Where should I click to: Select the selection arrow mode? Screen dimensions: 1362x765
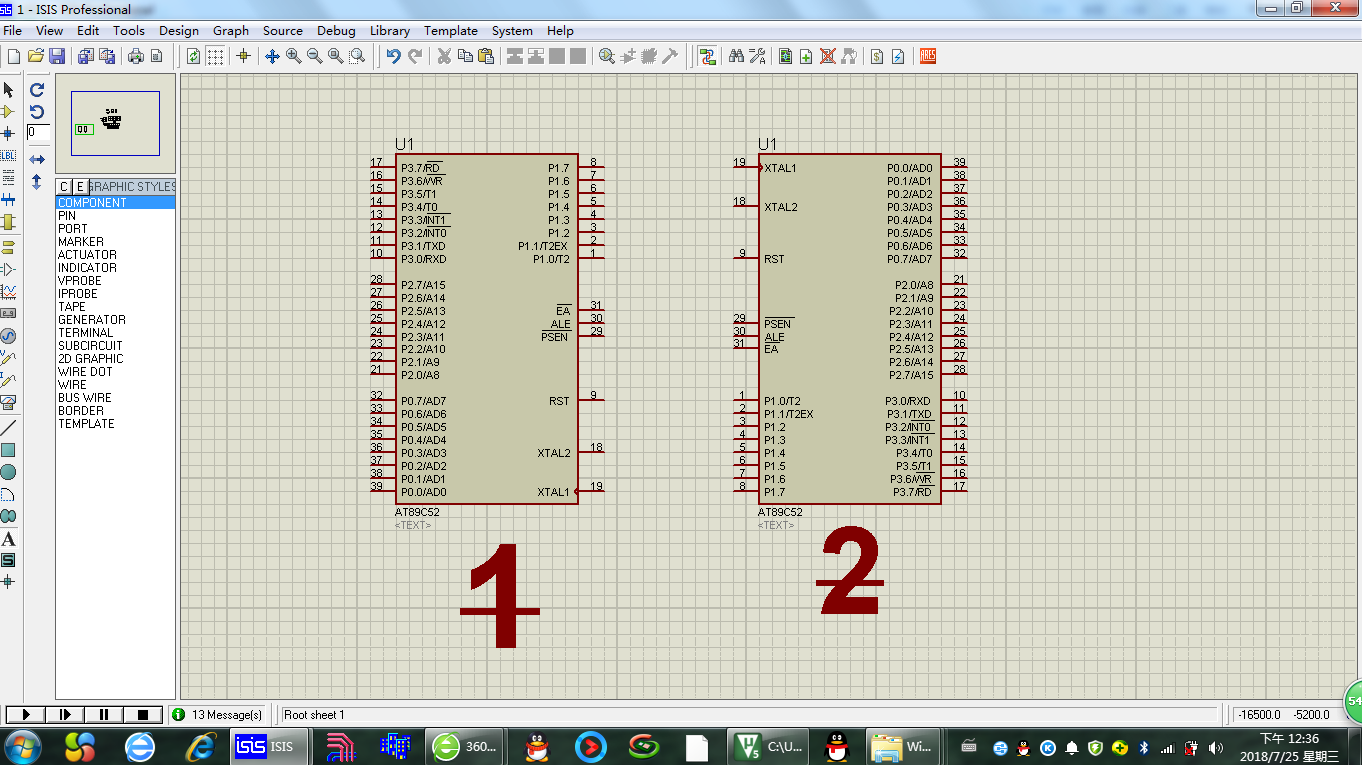coord(8,90)
